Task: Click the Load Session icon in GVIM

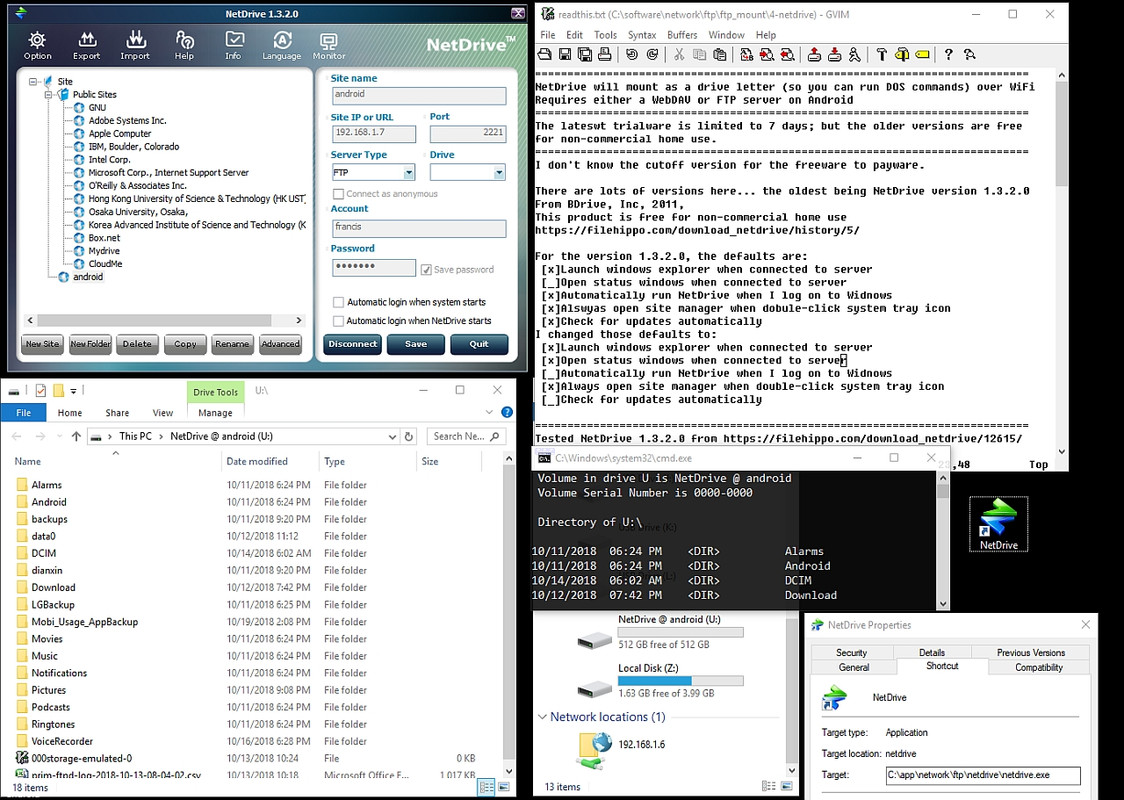Action: [x=814, y=54]
